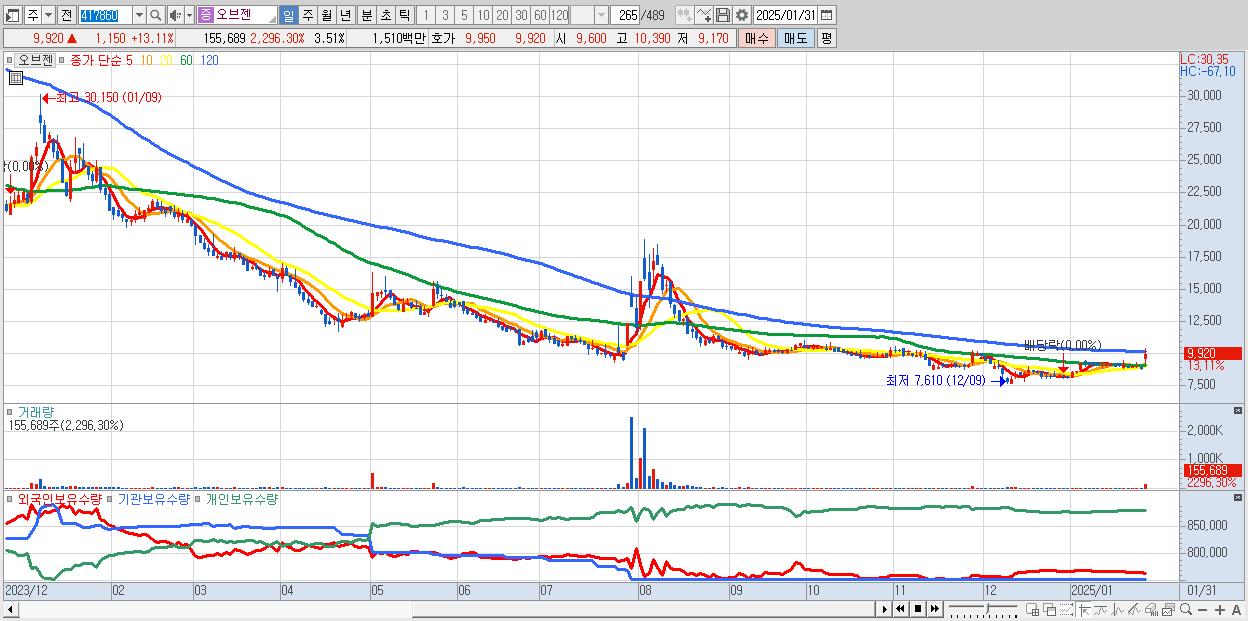
Task: Click the window grid layout icon
Action: pos(1033,609)
